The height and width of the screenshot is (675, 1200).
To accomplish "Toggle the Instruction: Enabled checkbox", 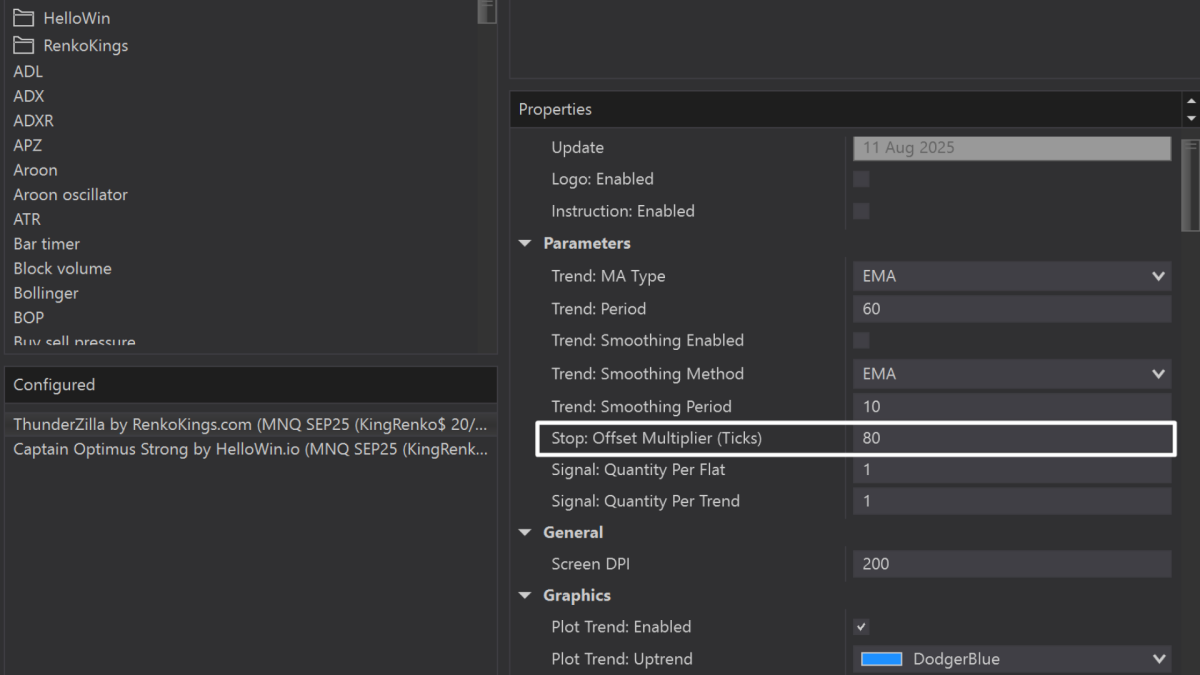I will point(861,211).
